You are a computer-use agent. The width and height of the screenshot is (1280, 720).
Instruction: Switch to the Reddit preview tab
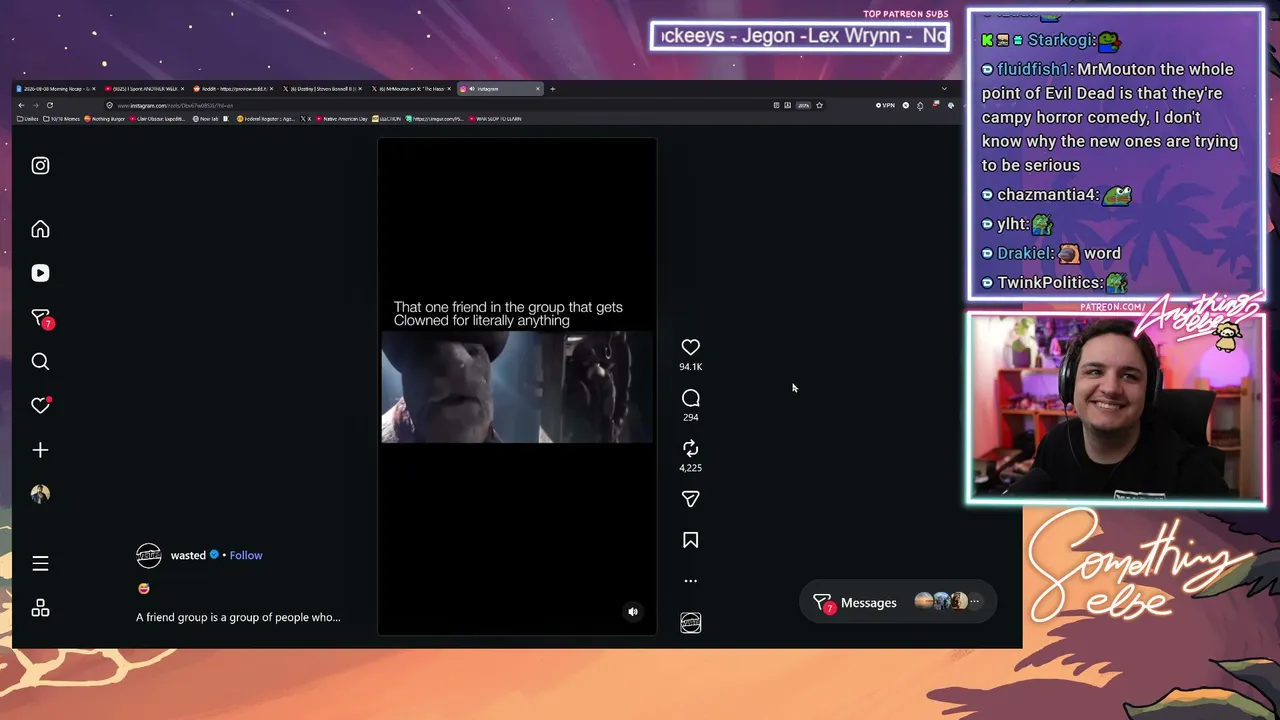[x=233, y=89]
